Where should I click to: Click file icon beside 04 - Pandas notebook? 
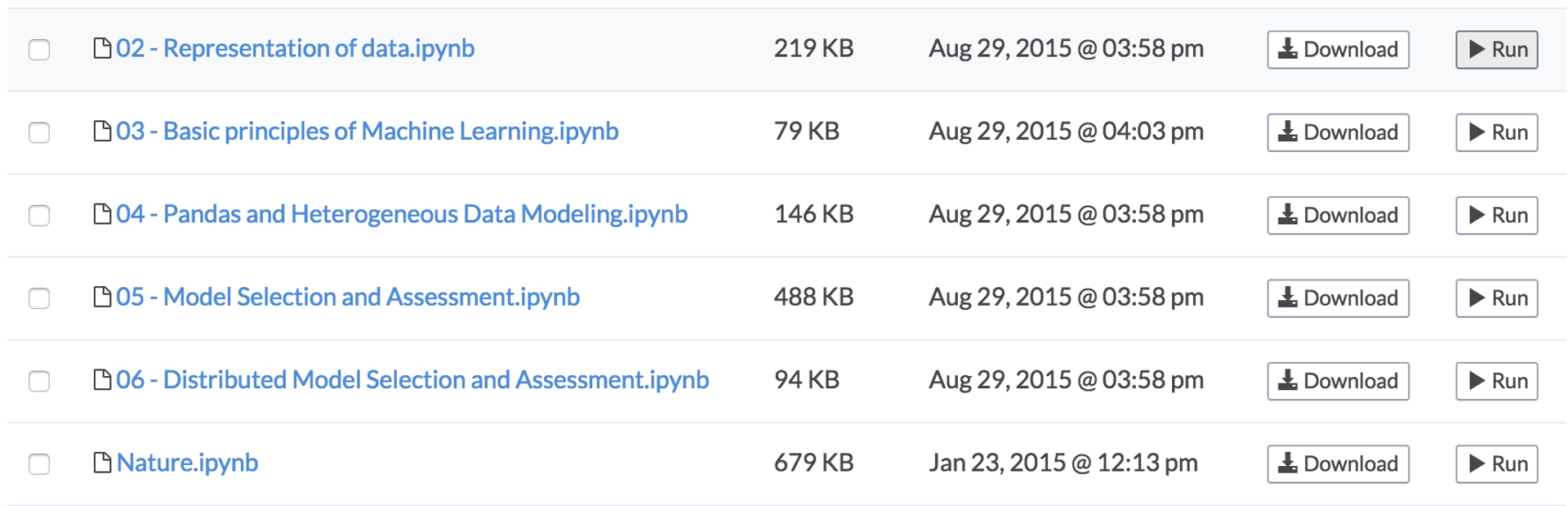click(102, 214)
